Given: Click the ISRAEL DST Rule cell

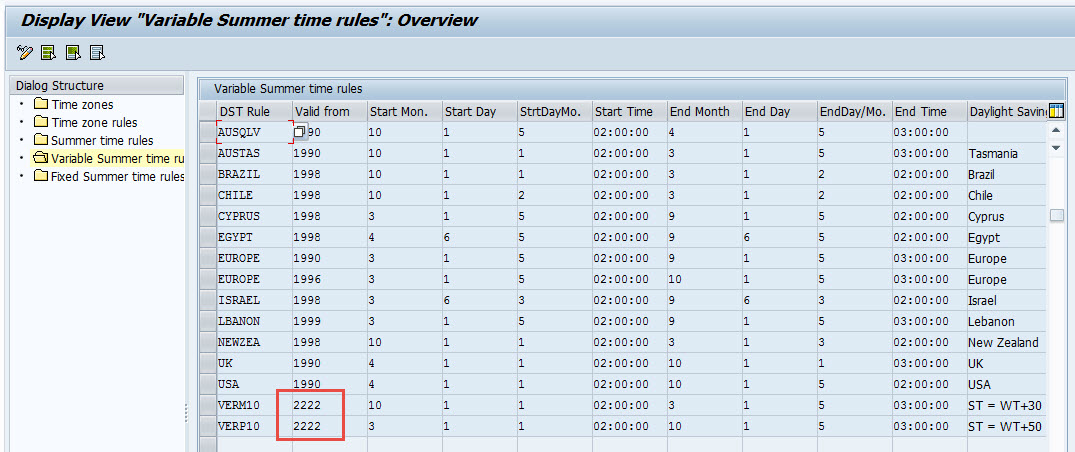Looking at the screenshot, I should click(254, 300).
